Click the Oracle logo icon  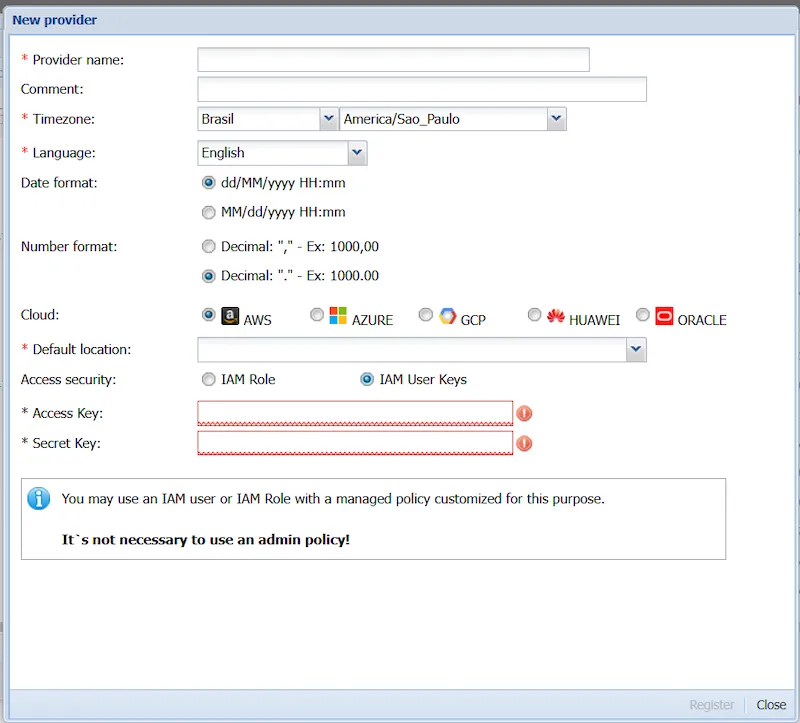click(664, 317)
